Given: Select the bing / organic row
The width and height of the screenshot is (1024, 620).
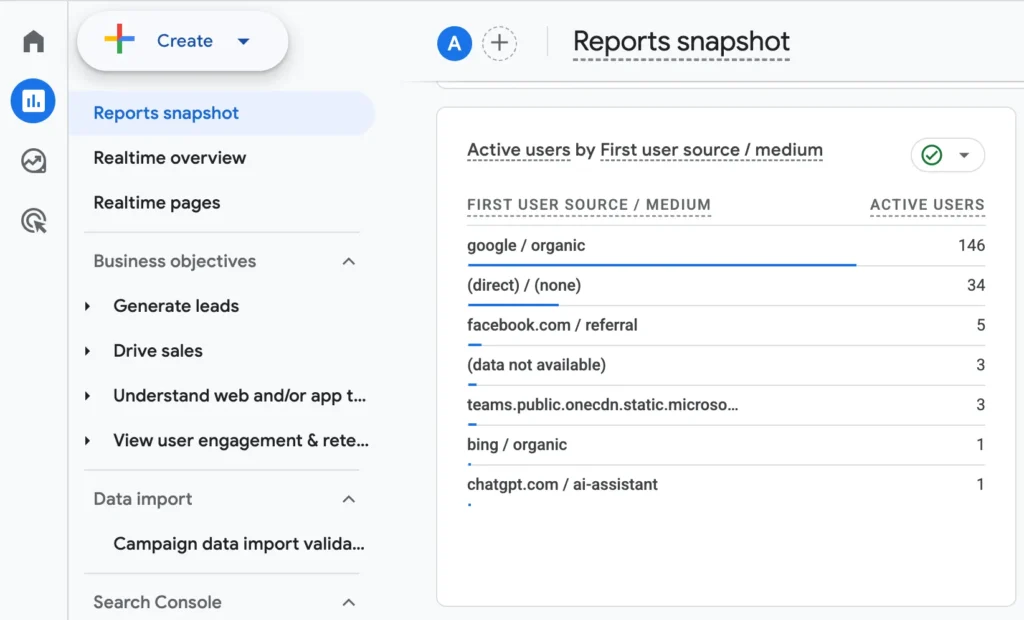Looking at the screenshot, I should click(x=726, y=446).
